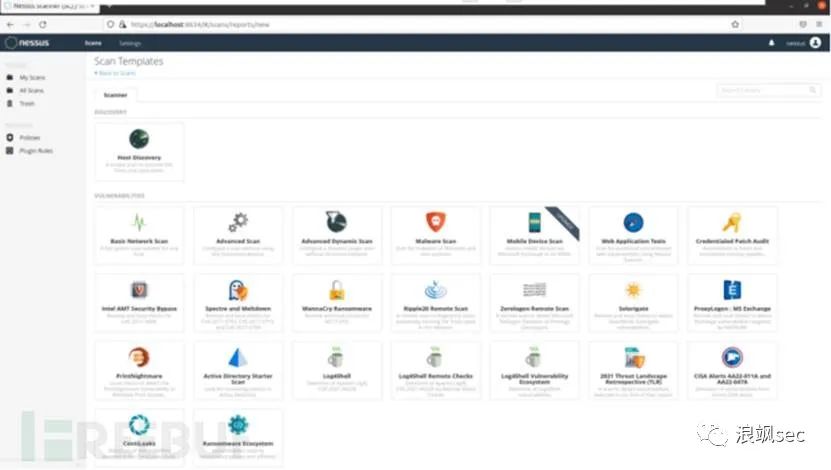The height and width of the screenshot is (470, 831).
Task: Select the CISA Alerts AA22-011A icon
Action: point(732,357)
